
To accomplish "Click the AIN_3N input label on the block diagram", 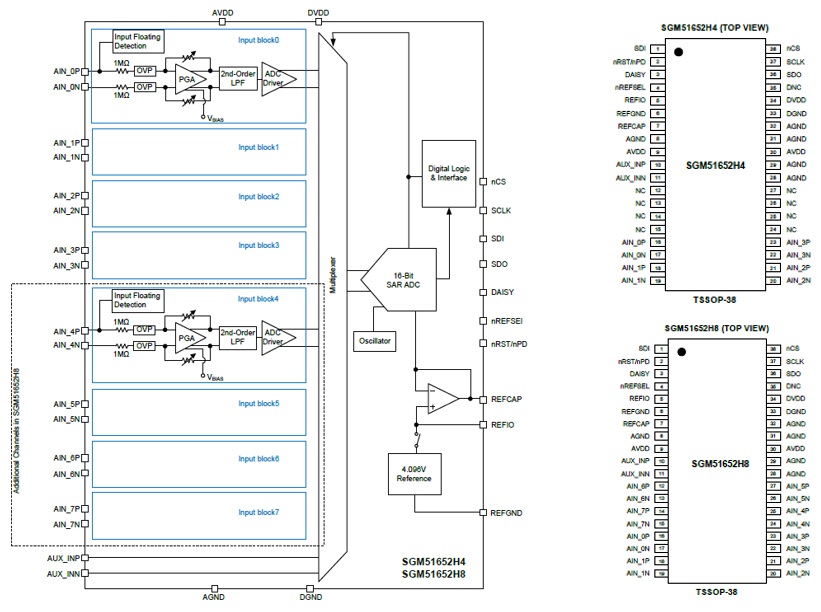I will [x=66, y=266].
